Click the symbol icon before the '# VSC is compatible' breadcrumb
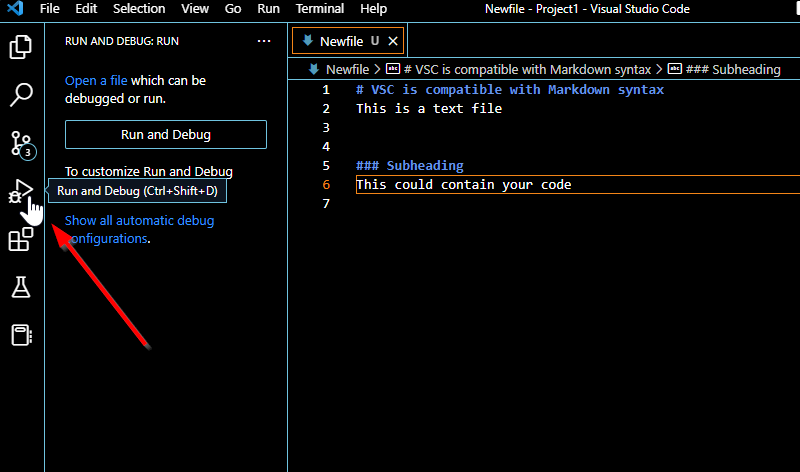Screen dimensions: 800x472 (393, 69)
